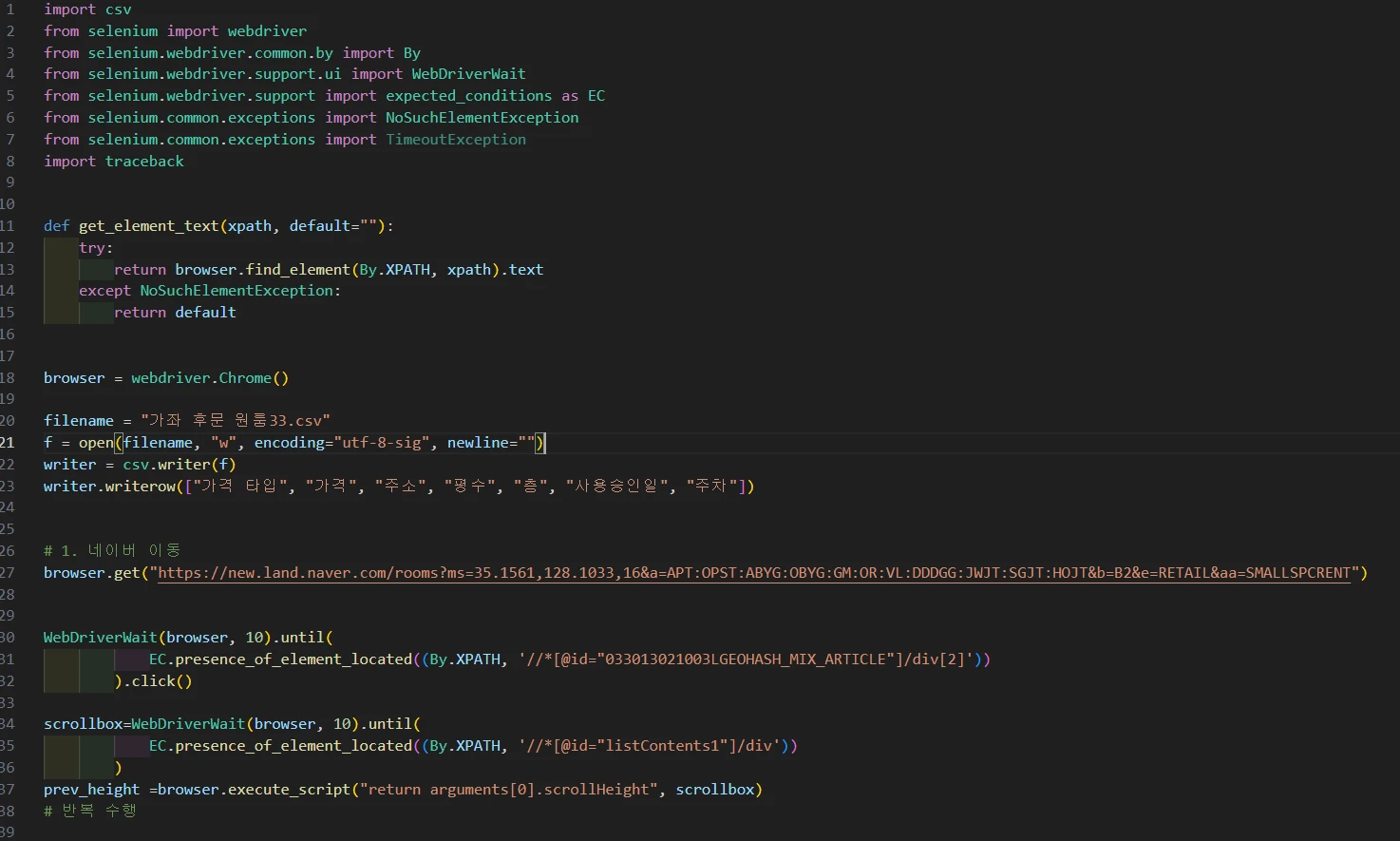Click the writer.writerow call
Viewport: 1400px width, 841px height.
tap(110, 487)
